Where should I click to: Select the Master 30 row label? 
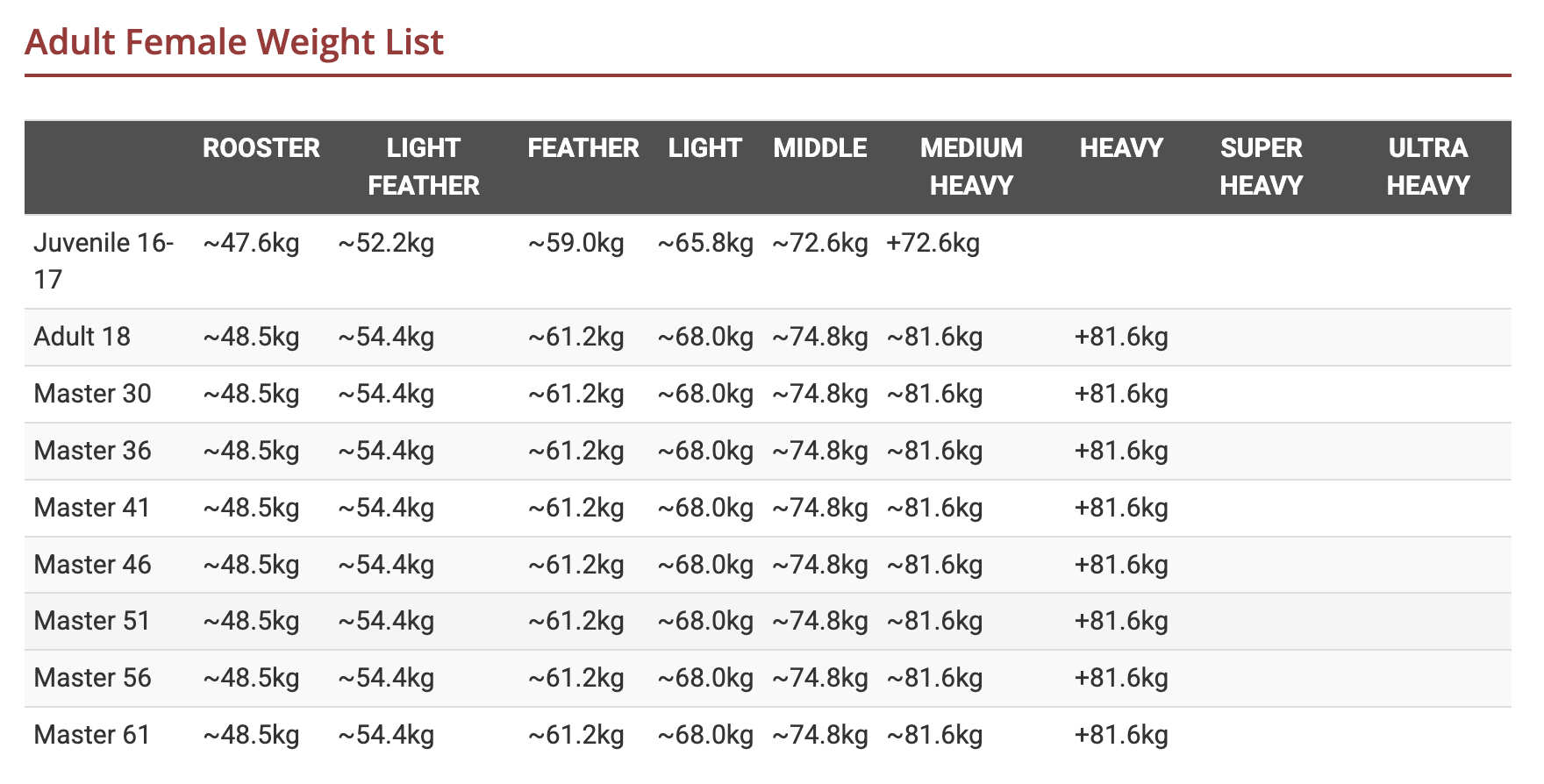92,394
